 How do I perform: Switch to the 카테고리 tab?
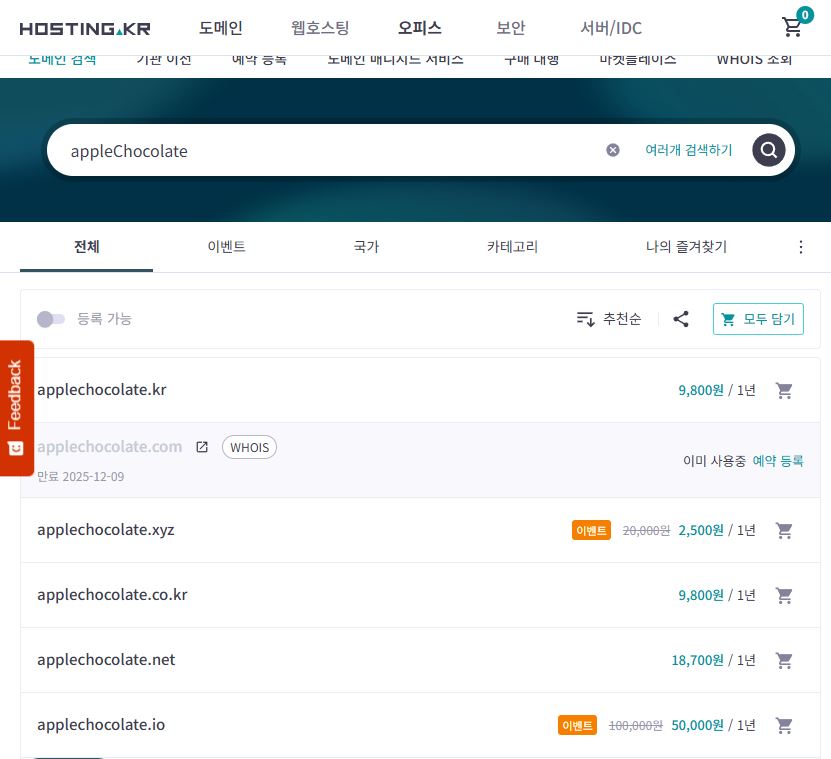[x=512, y=246]
